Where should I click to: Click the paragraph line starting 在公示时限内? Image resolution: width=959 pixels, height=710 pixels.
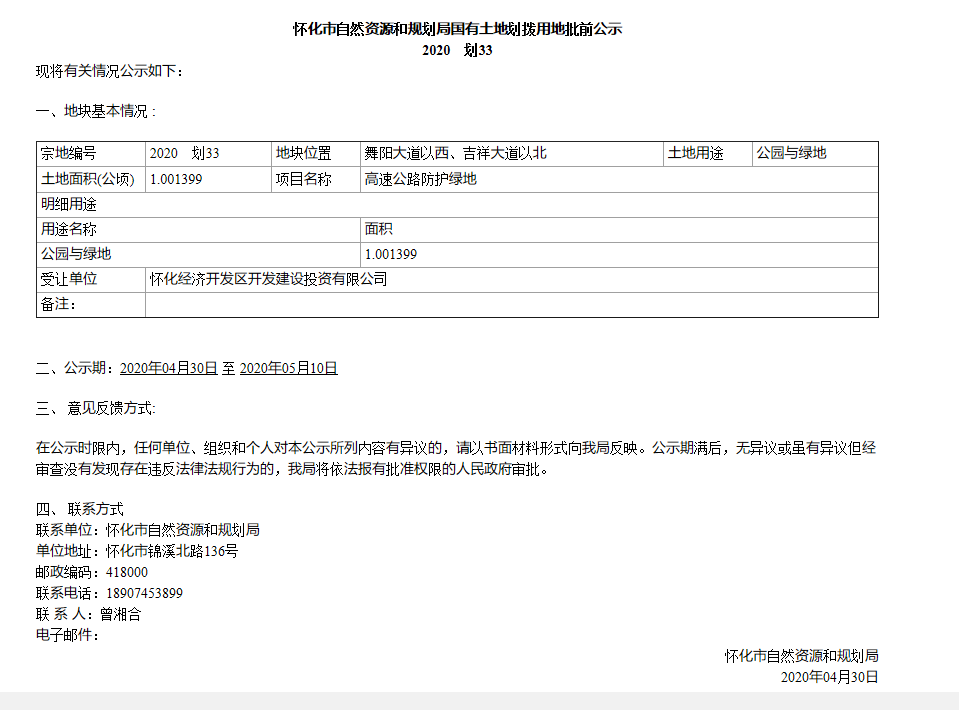point(456,448)
